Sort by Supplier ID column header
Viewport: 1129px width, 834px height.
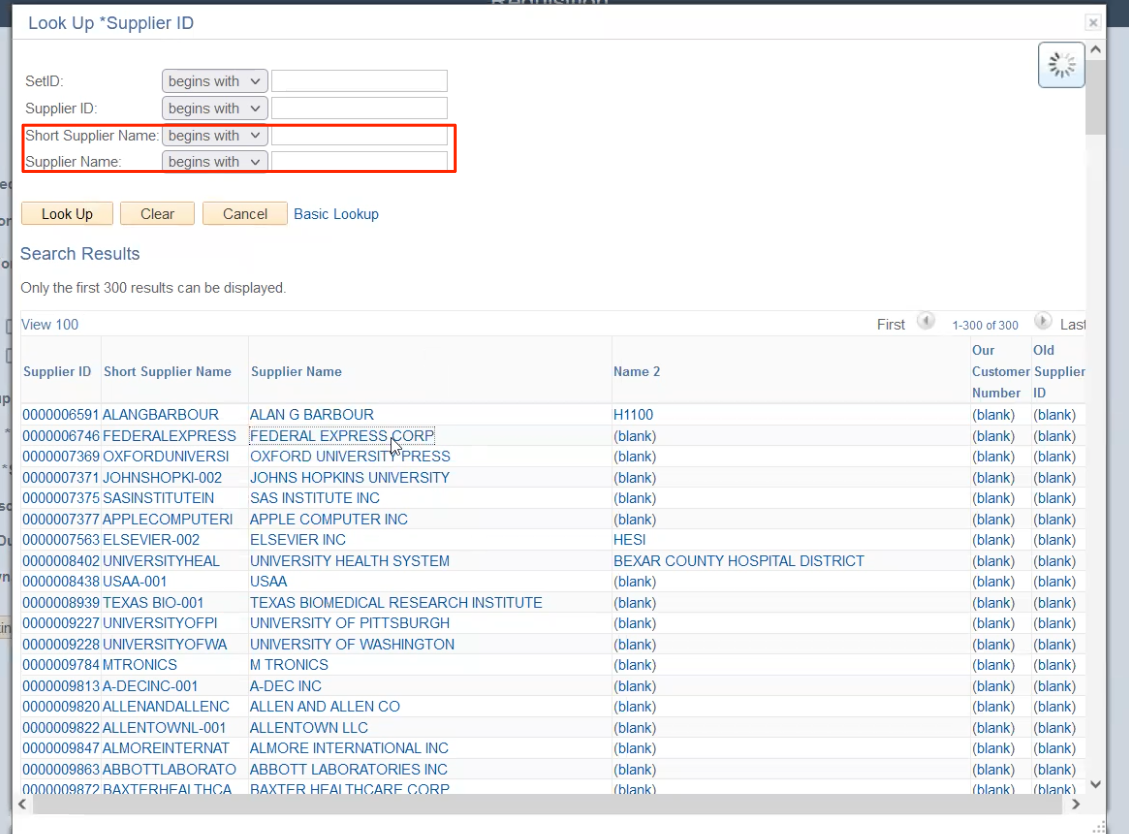(x=57, y=372)
